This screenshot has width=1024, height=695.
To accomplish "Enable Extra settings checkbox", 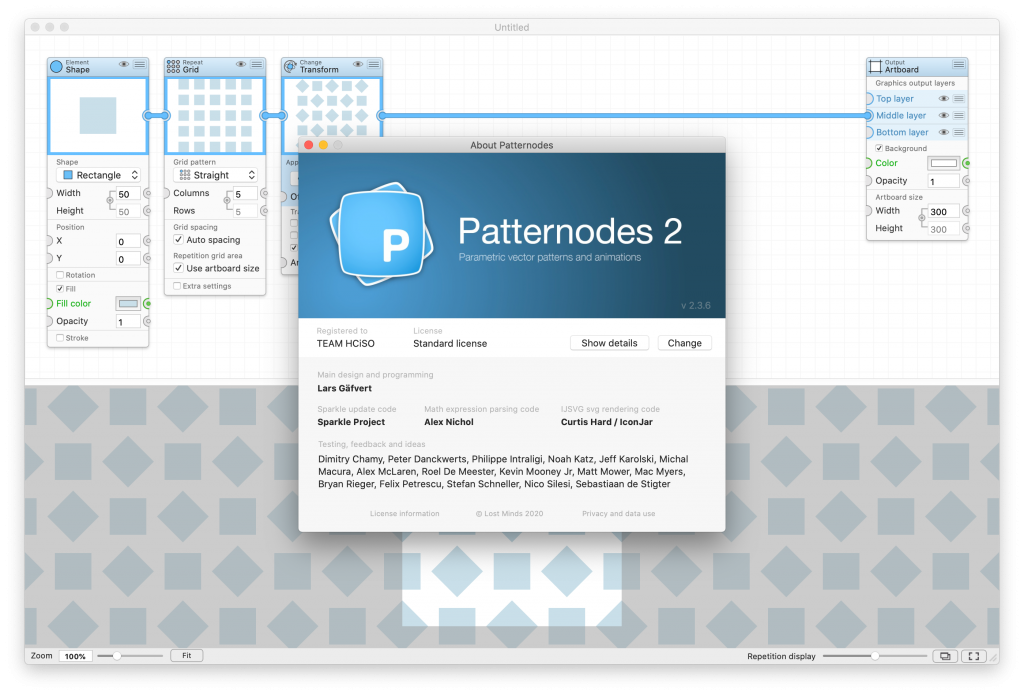I will (x=177, y=286).
